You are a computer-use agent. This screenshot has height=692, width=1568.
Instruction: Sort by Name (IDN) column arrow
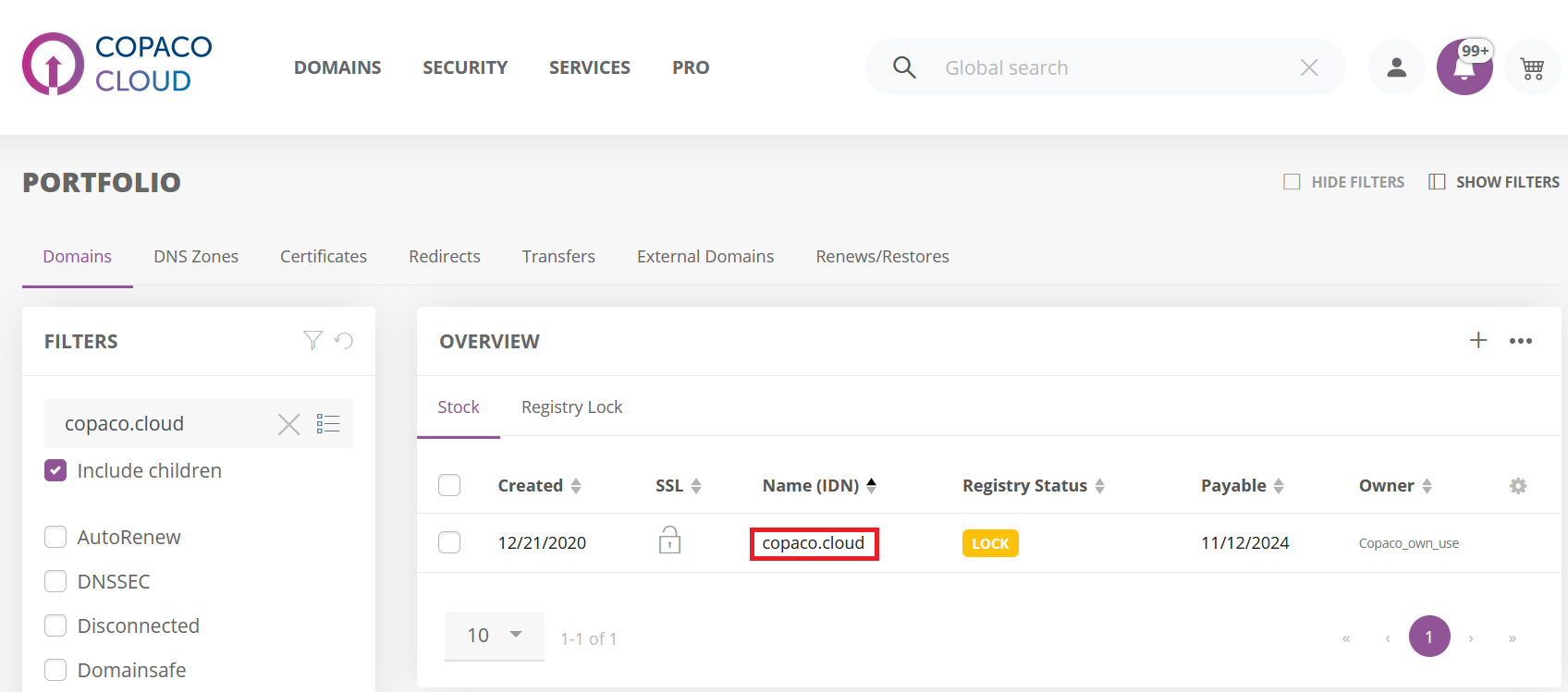[871, 485]
